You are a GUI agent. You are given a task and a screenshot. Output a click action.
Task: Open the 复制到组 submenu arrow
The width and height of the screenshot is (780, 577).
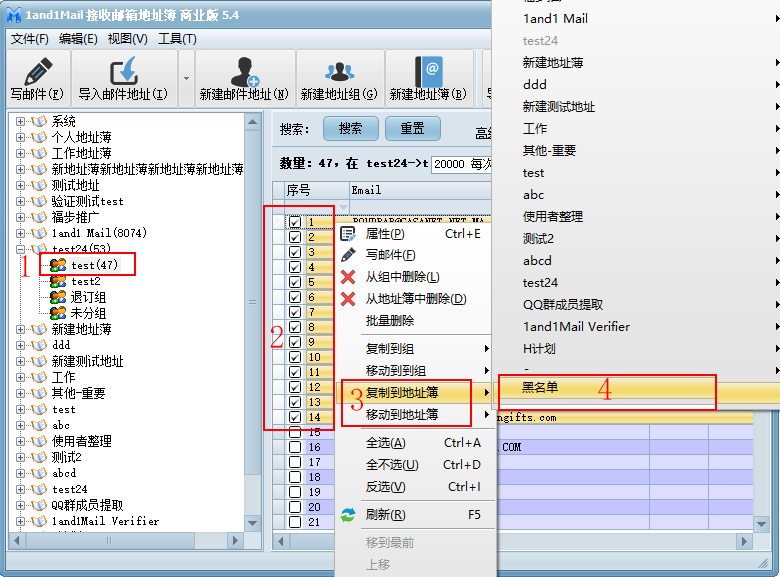coord(487,349)
